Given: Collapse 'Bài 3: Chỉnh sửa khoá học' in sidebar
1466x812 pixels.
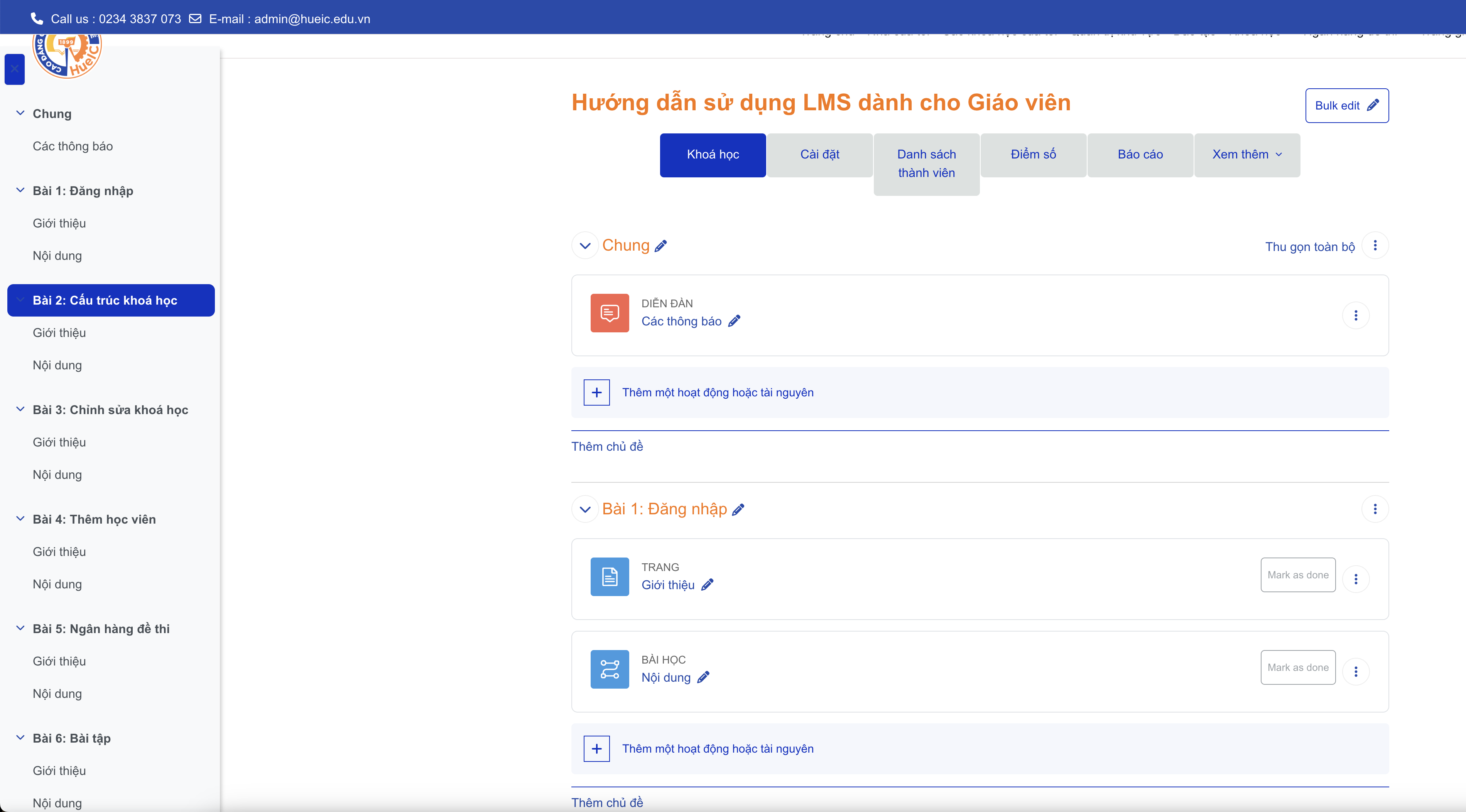Looking at the screenshot, I should coord(20,409).
